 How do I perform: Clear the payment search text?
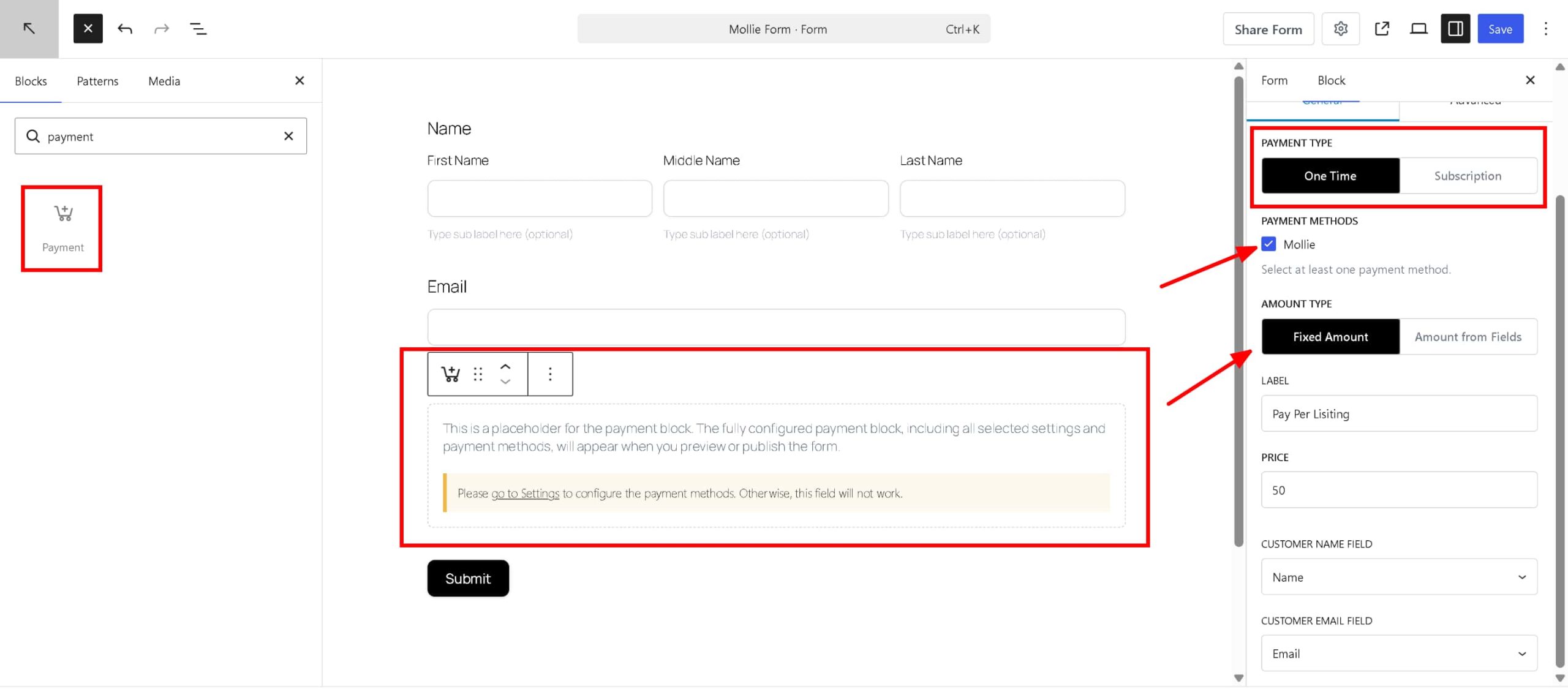tap(288, 136)
